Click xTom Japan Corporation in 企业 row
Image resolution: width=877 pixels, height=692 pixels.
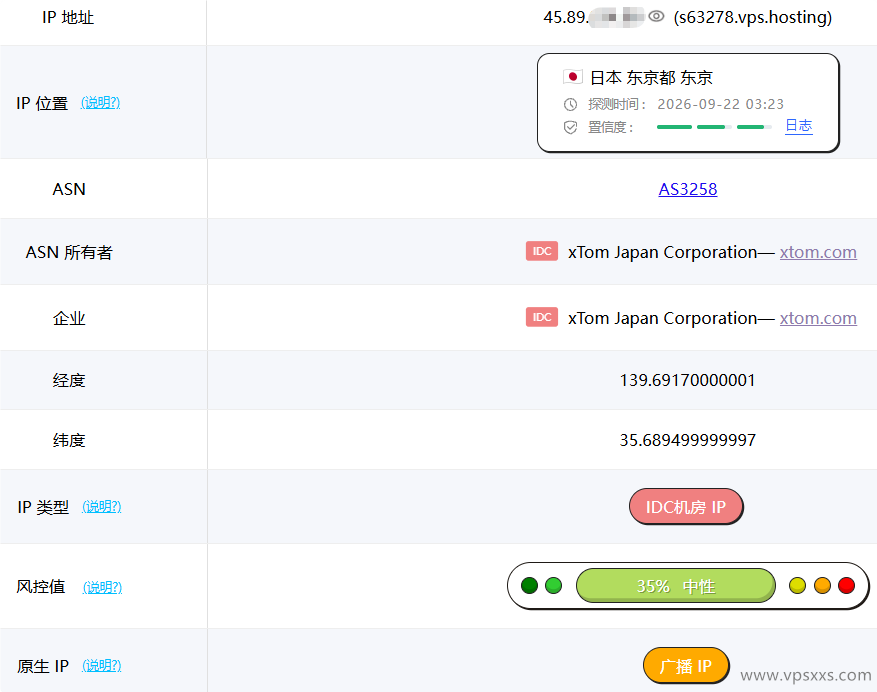[x=663, y=318]
